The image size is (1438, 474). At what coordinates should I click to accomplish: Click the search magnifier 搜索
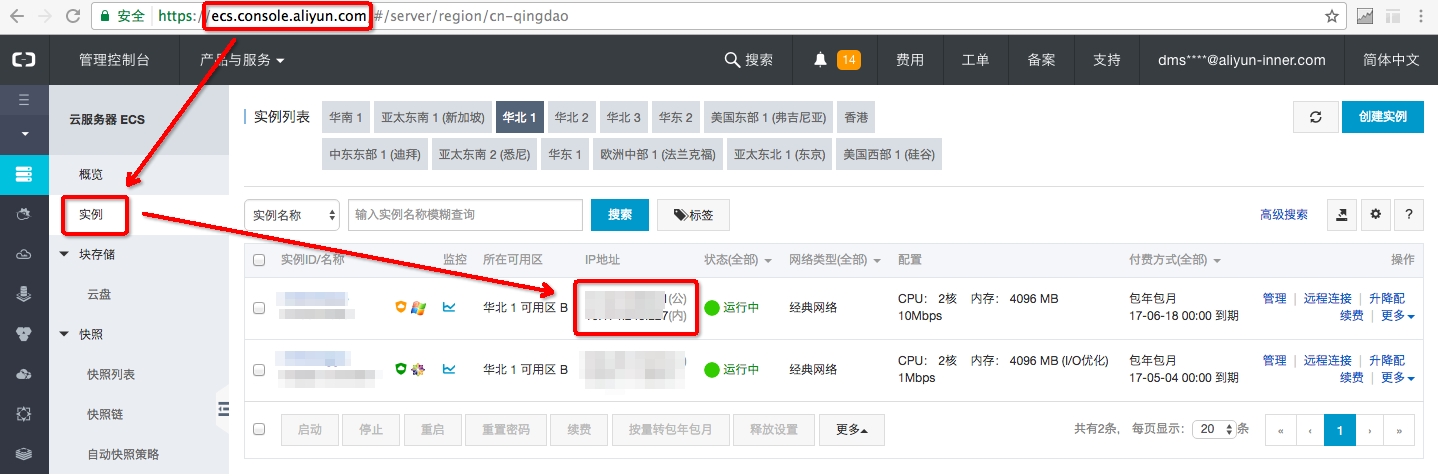pos(749,60)
